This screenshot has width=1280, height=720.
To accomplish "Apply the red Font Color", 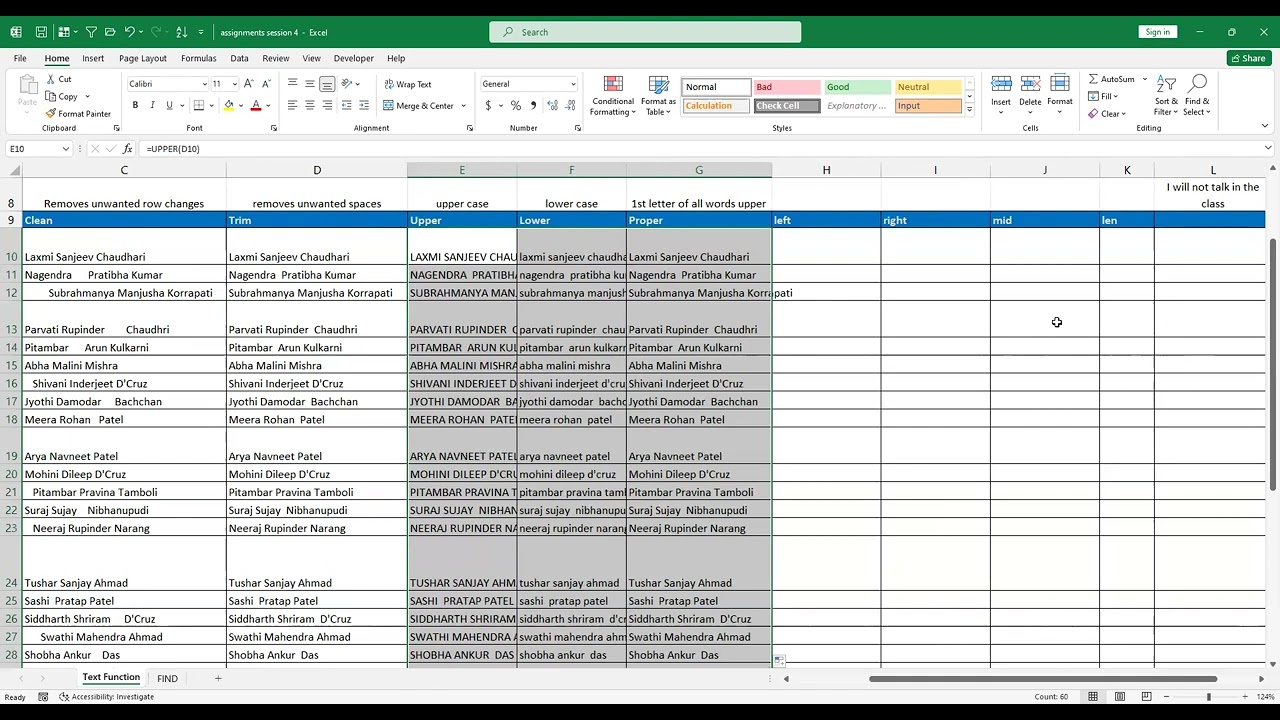I will click(x=256, y=105).
